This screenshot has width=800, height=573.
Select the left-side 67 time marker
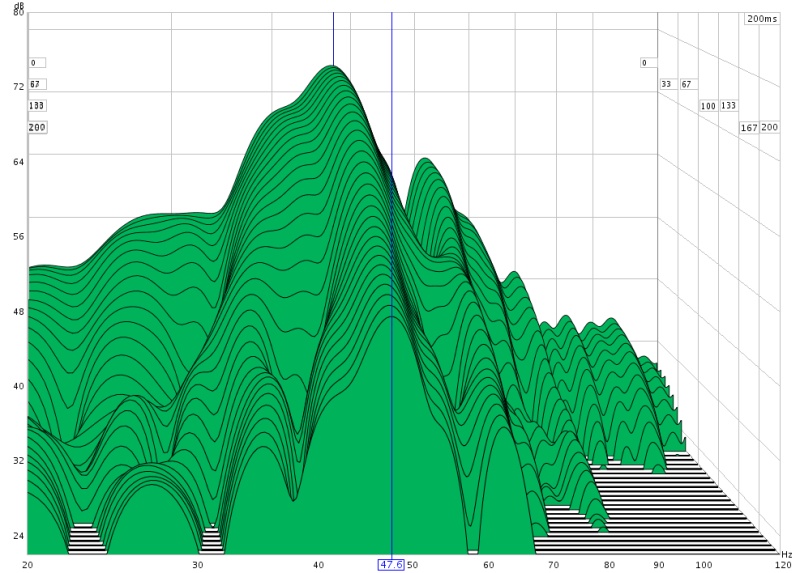(36, 84)
